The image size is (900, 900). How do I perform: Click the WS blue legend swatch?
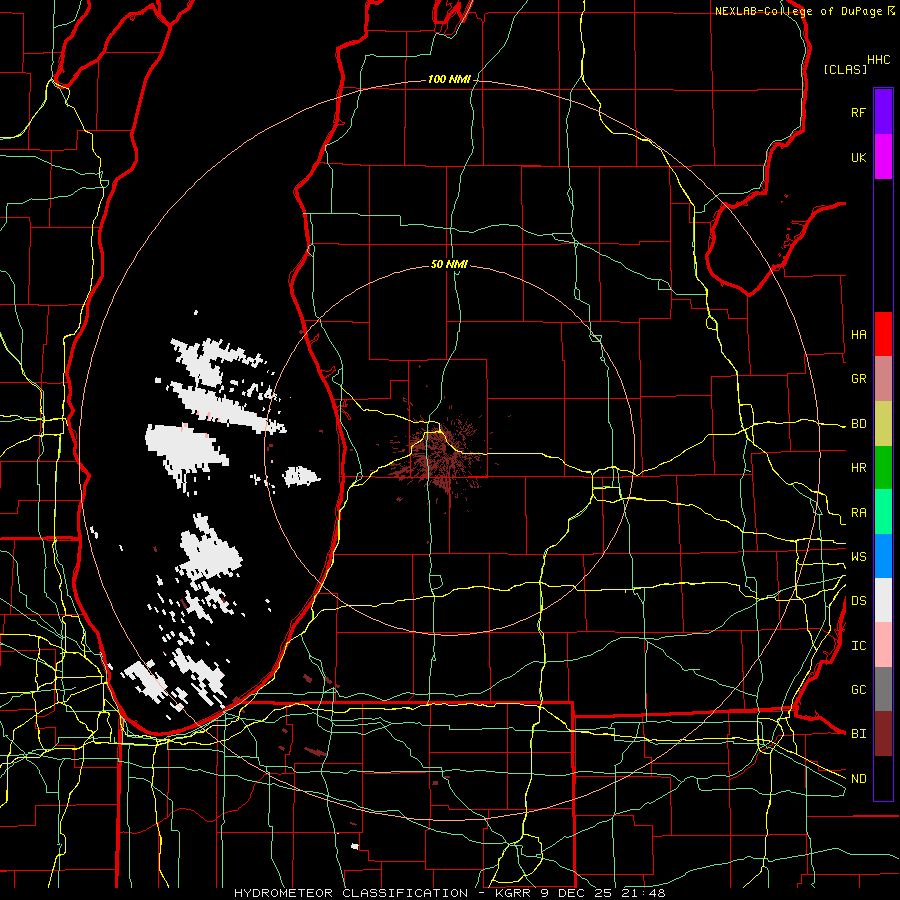[x=883, y=556]
